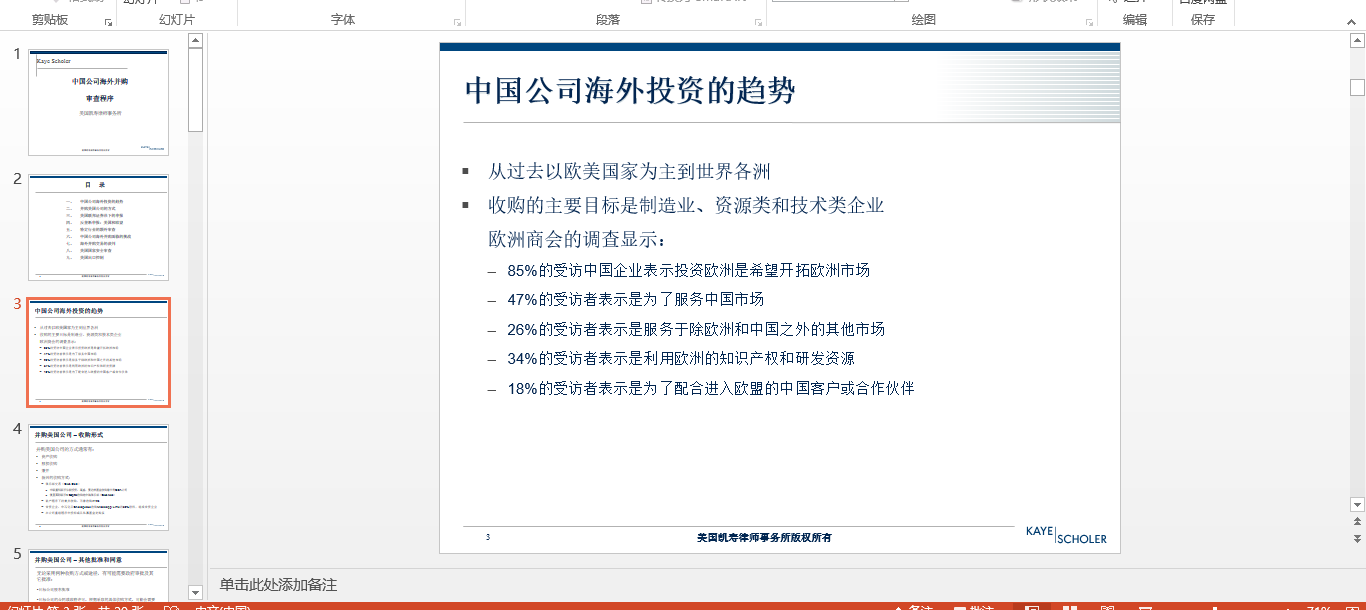Click the sub-bullet starting with 85%的受访中国企业
The height and width of the screenshot is (610, 1366).
[x=689, y=270]
